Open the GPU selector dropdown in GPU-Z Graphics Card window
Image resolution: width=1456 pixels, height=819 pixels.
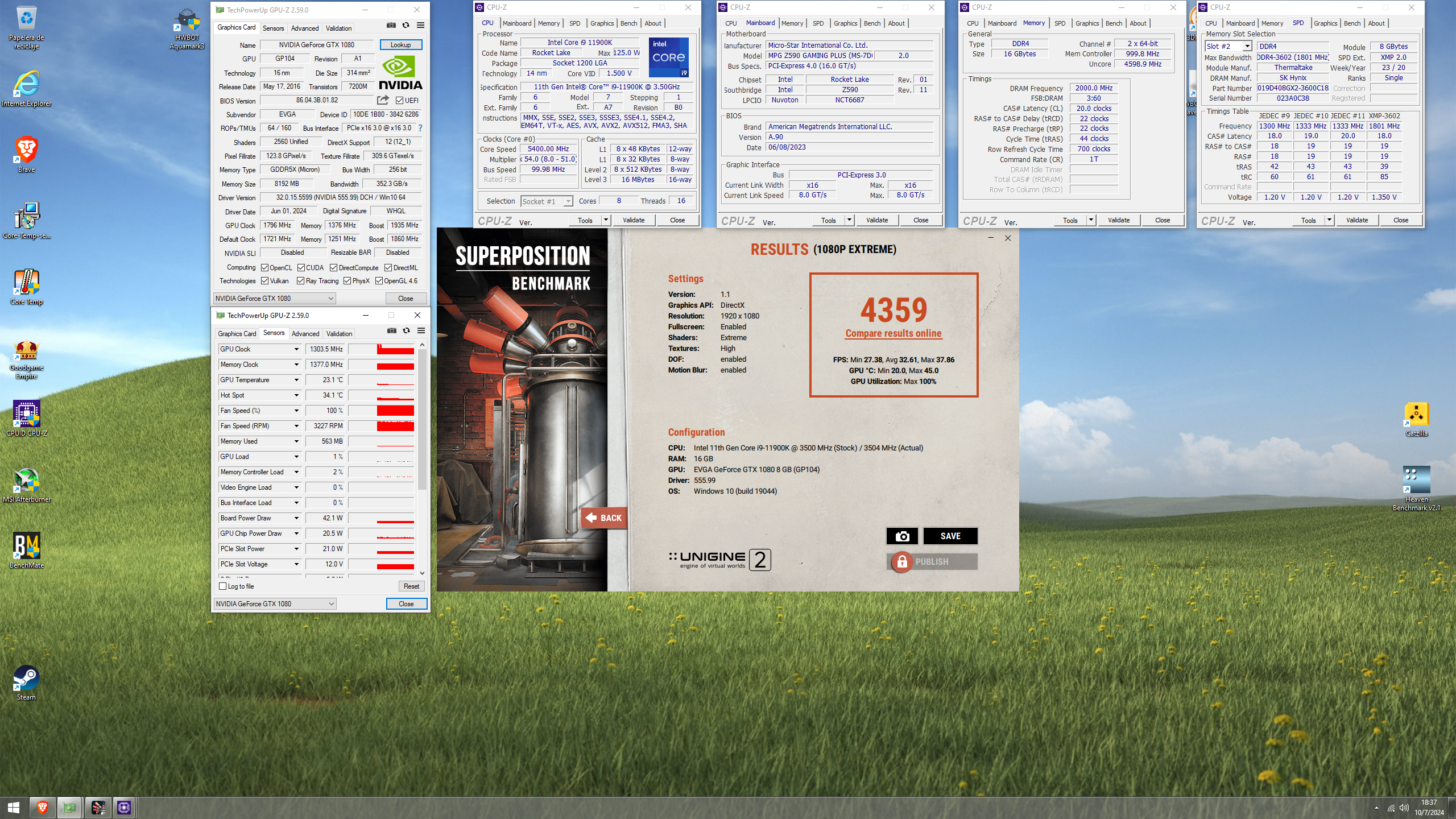[x=275, y=299]
